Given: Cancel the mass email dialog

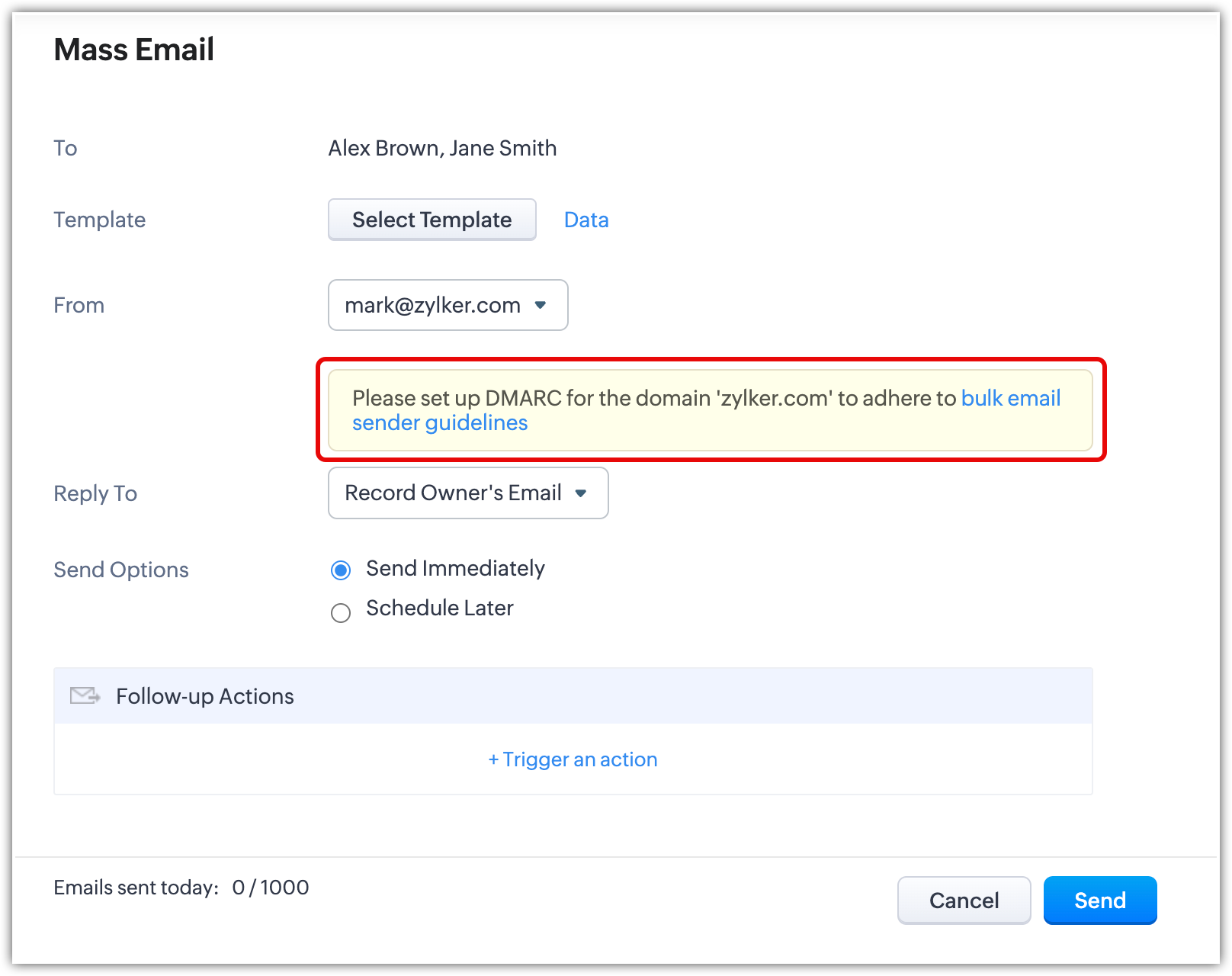Looking at the screenshot, I should 964,901.
